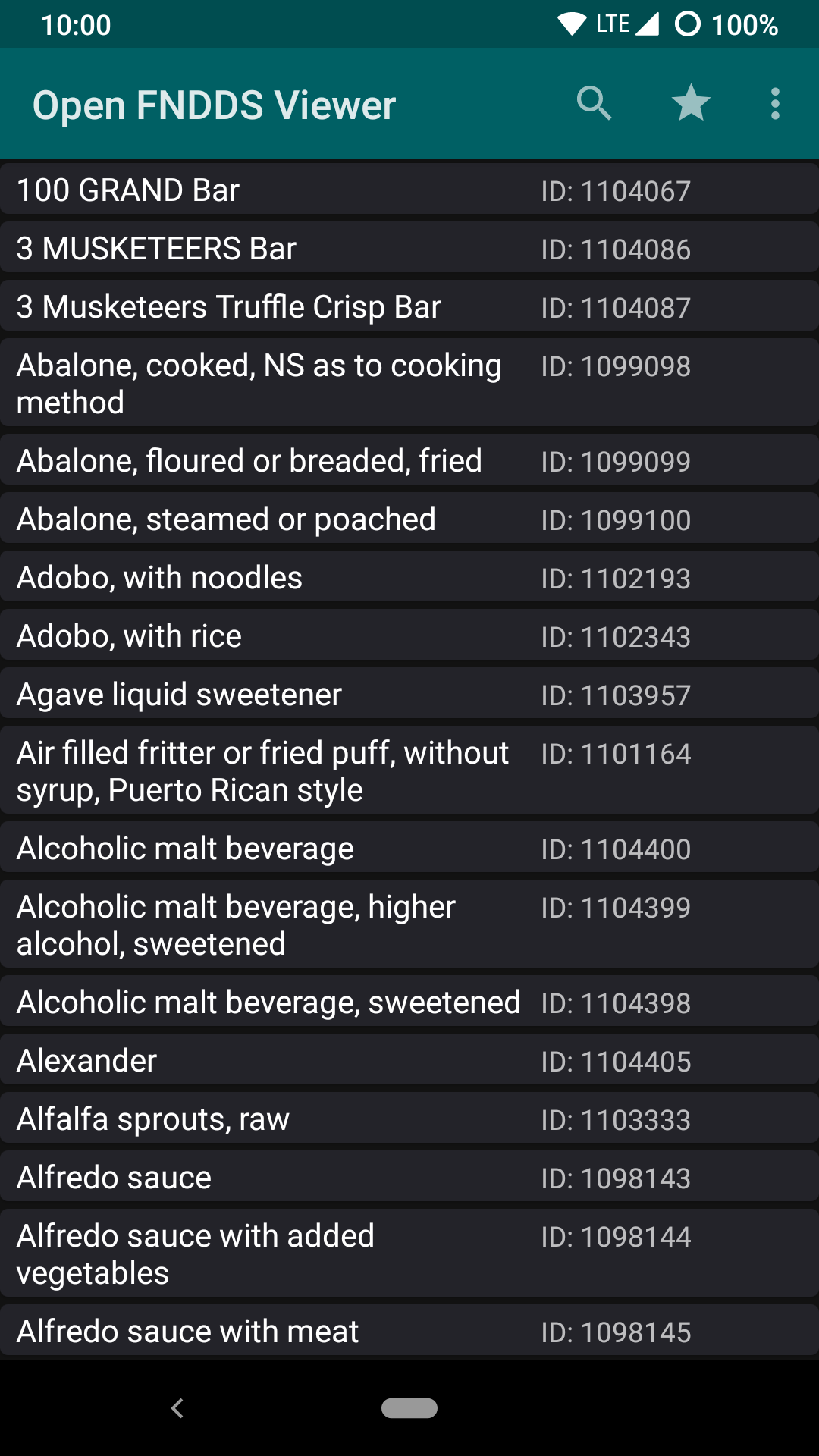Open 3 Musketeers Truffle Crisp Bar
Image resolution: width=819 pixels, height=1456 pixels.
(x=409, y=307)
